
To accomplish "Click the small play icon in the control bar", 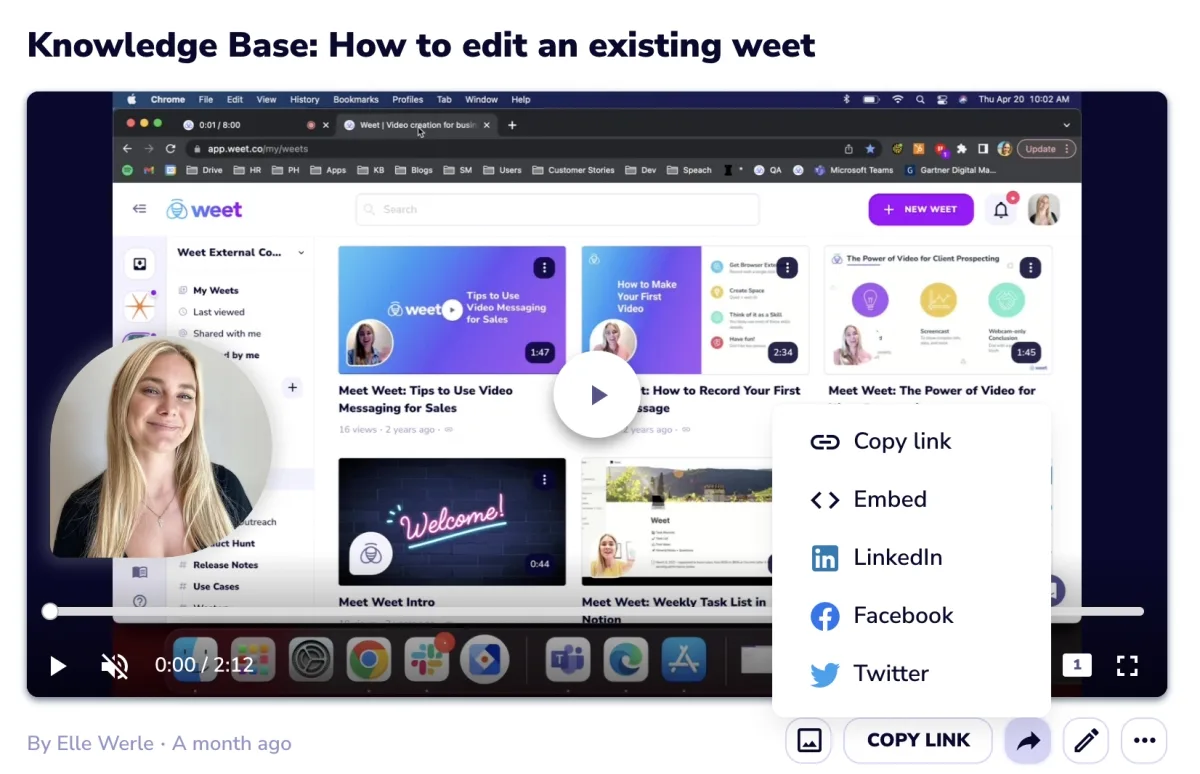I will (x=58, y=665).
